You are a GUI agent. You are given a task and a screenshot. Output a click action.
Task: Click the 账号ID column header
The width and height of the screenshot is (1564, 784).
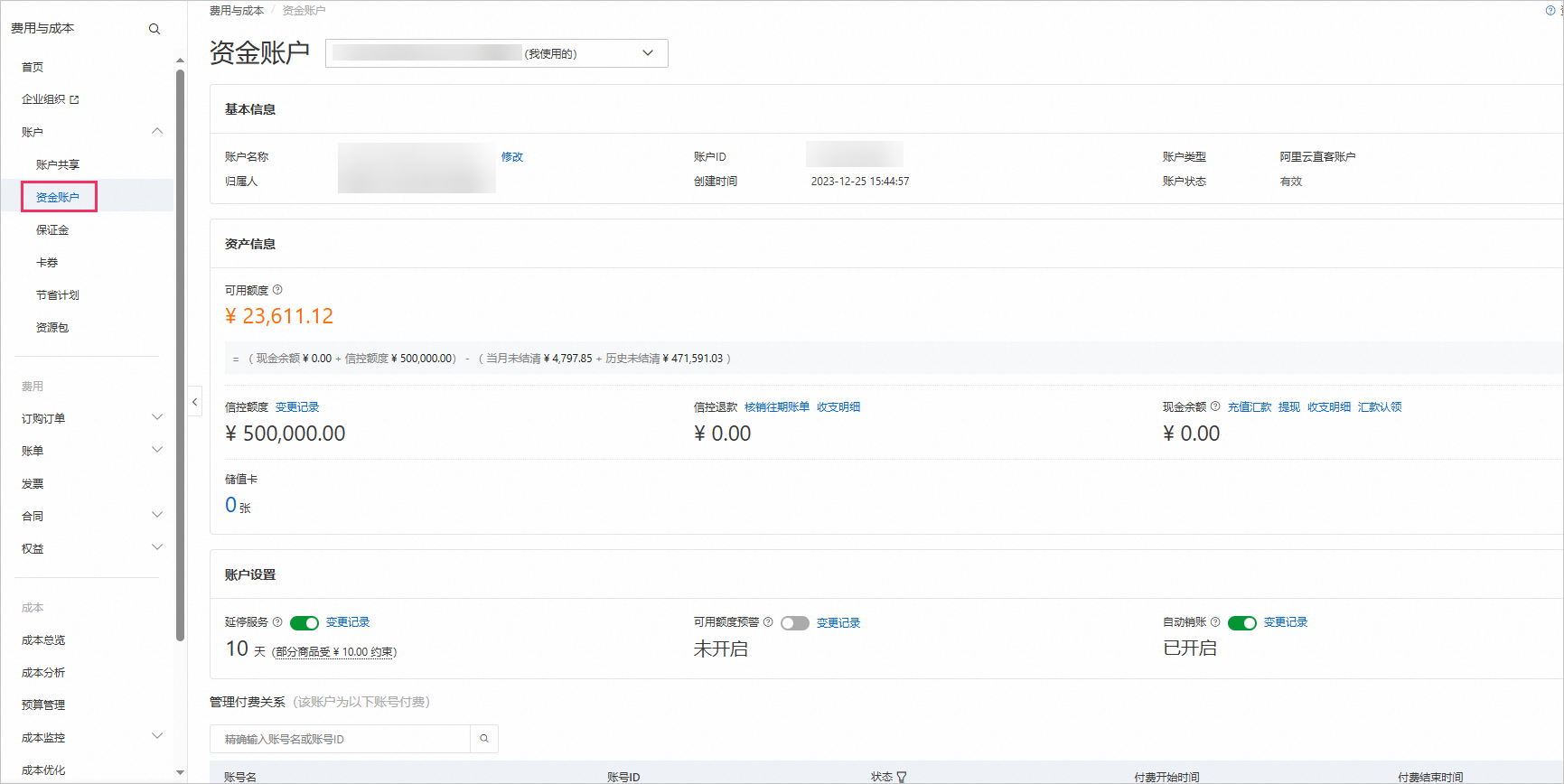click(623, 777)
